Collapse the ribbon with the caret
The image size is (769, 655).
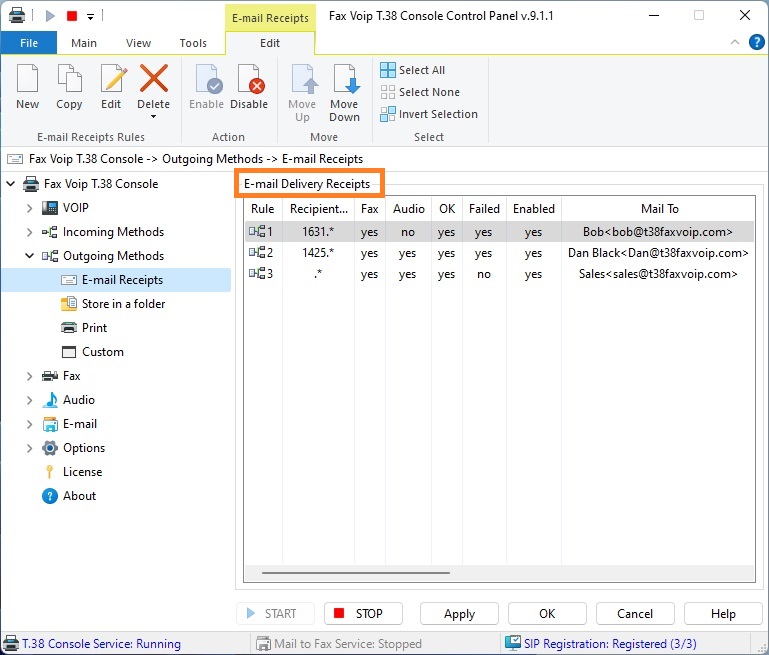[x=735, y=42]
